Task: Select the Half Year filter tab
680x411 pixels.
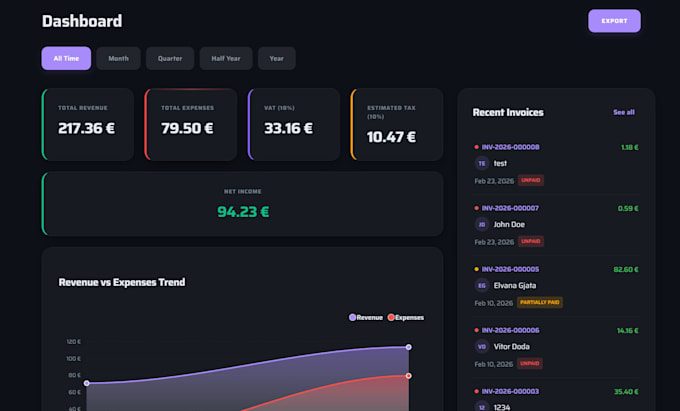Action: [226, 58]
